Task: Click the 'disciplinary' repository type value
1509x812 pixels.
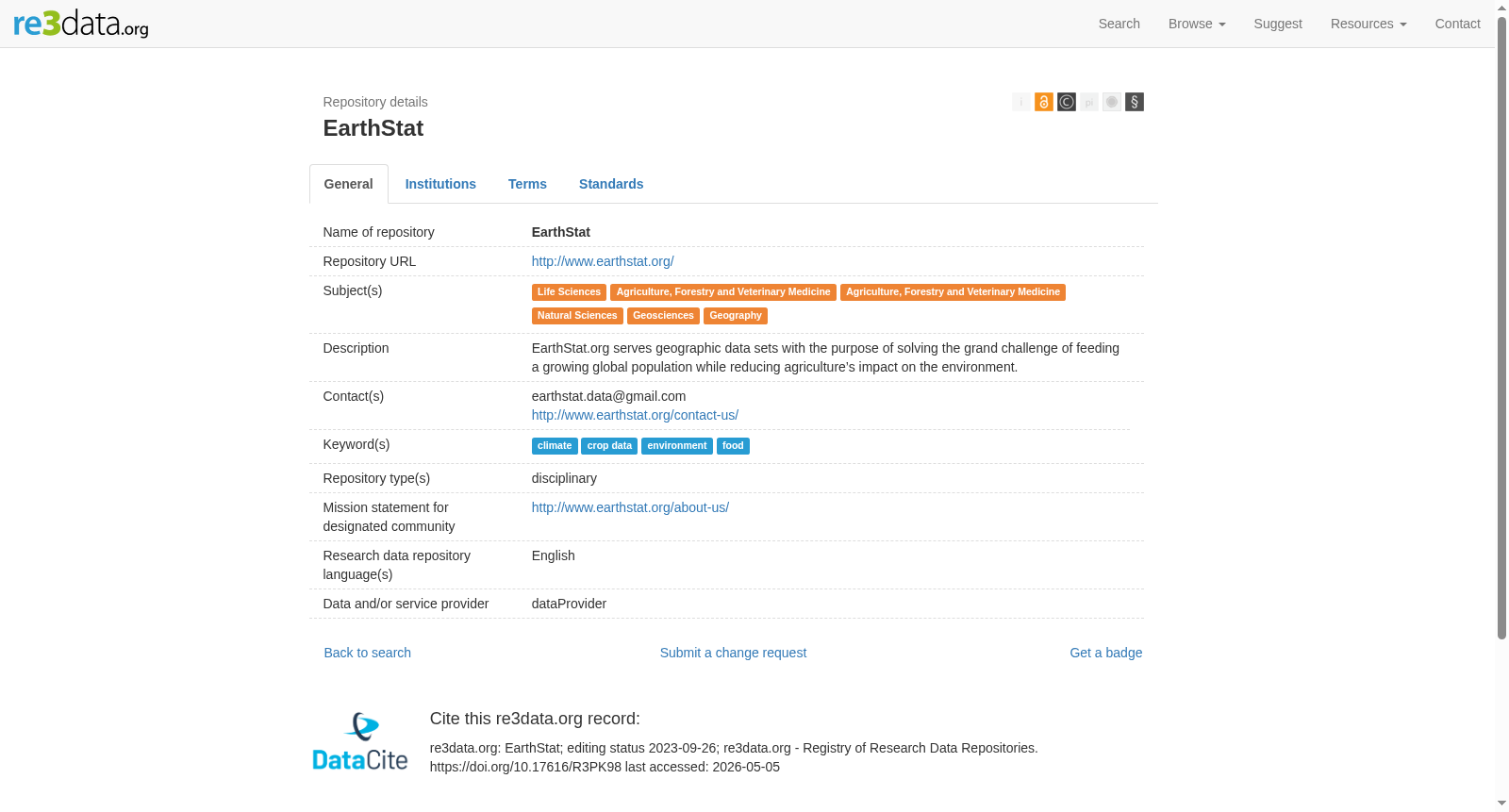Action: (564, 478)
